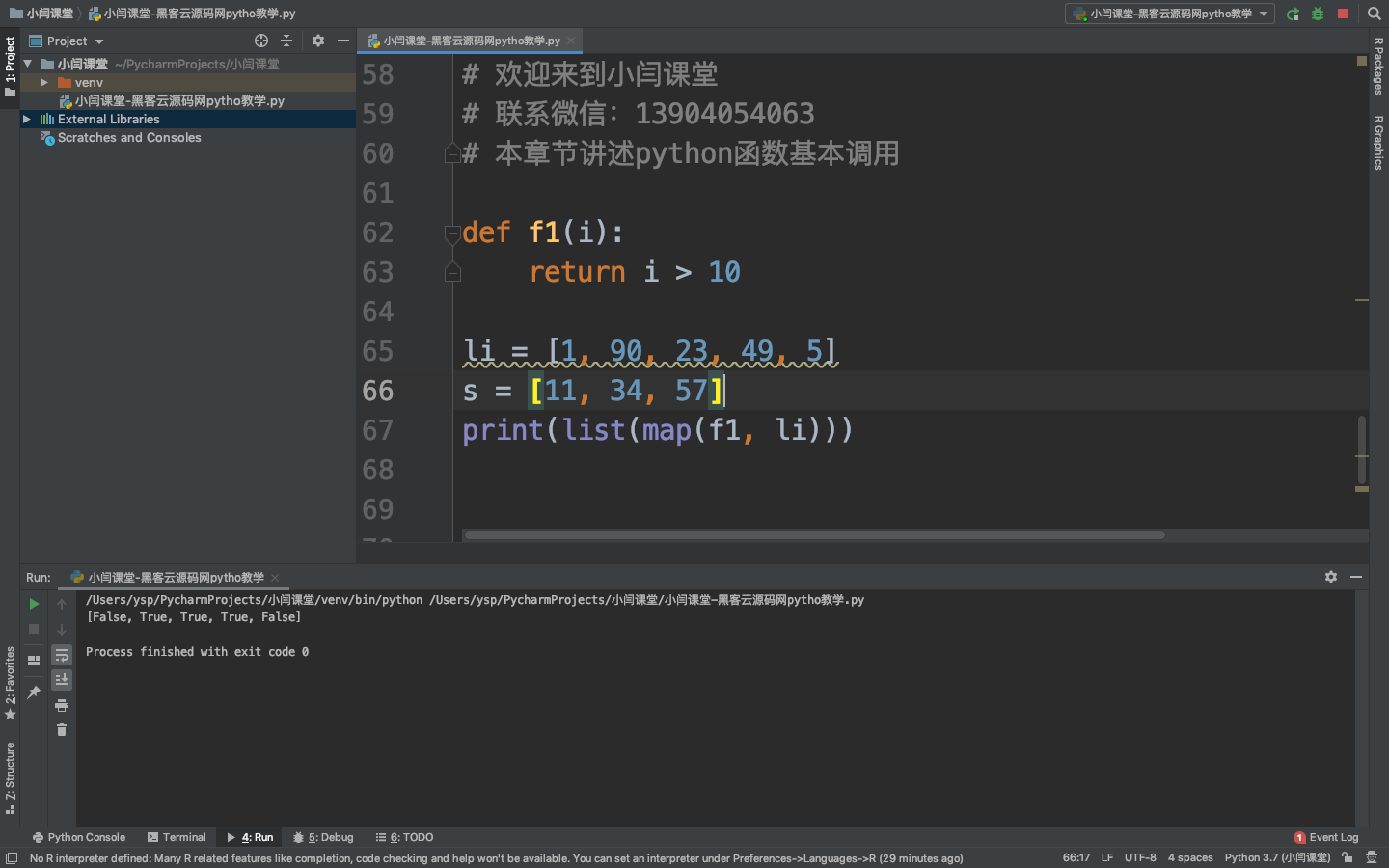The image size is (1389, 868).
Task: Collapse all items in the Project tree
Action: (x=286, y=41)
